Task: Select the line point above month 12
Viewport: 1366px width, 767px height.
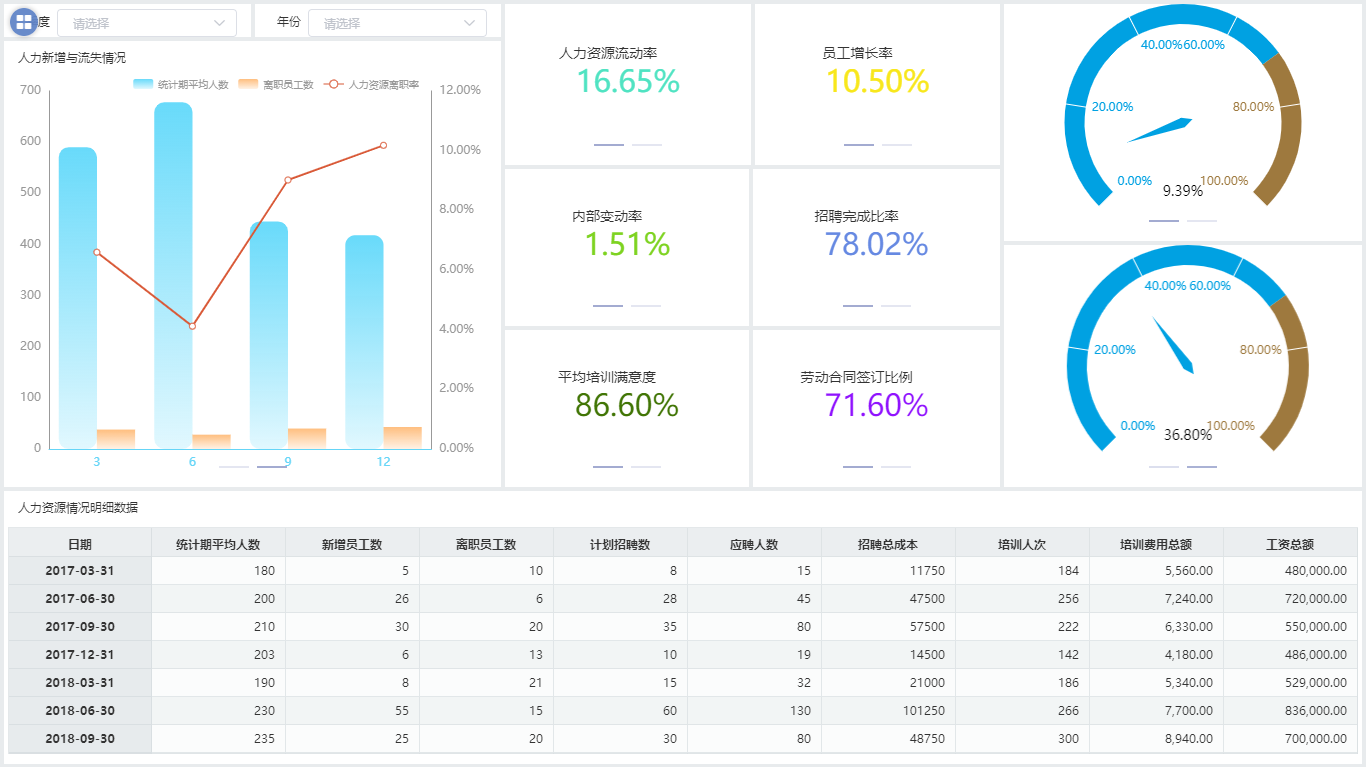Action: (383, 146)
